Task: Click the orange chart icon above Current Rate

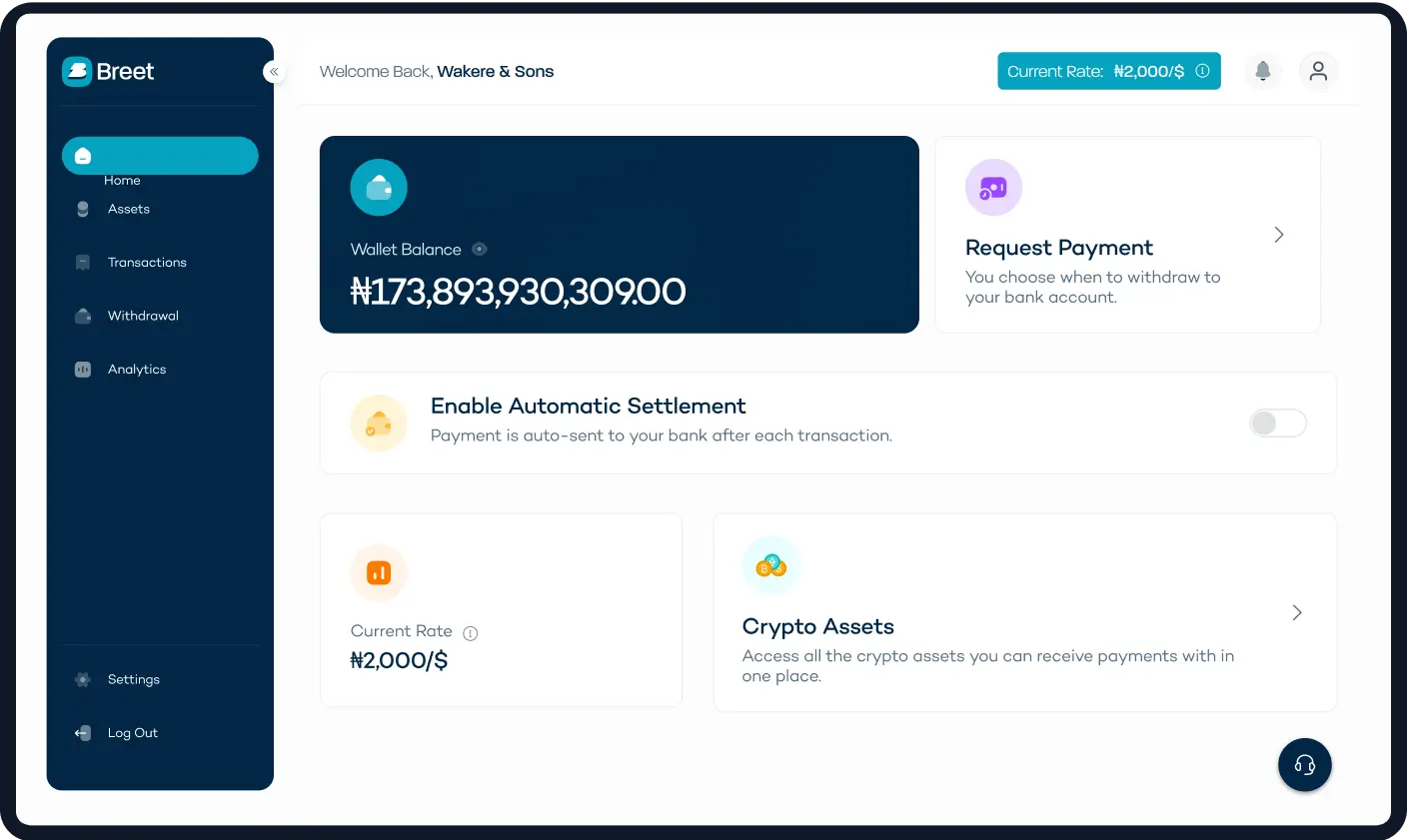Action: [379, 572]
